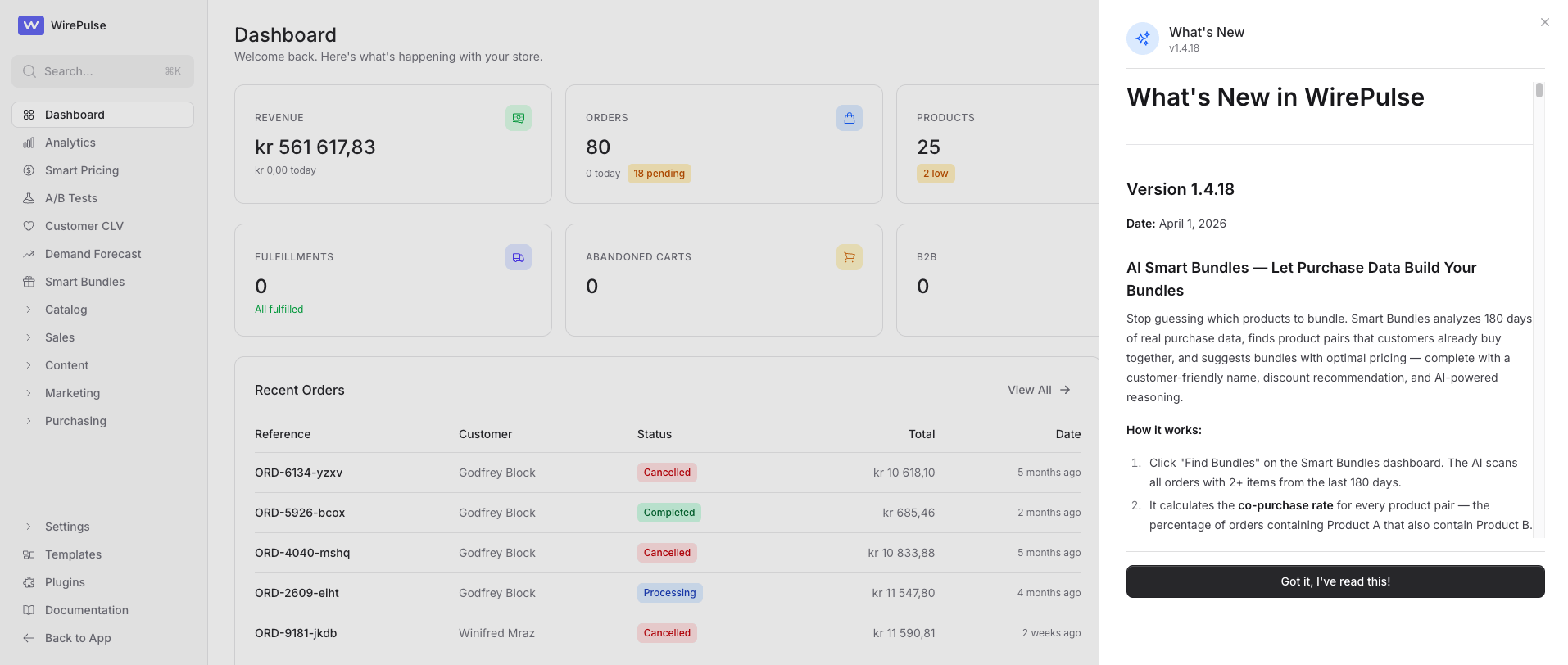The image size is (1568, 665).
Task: Click the Customer CLV heart icon
Action: tap(29, 226)
